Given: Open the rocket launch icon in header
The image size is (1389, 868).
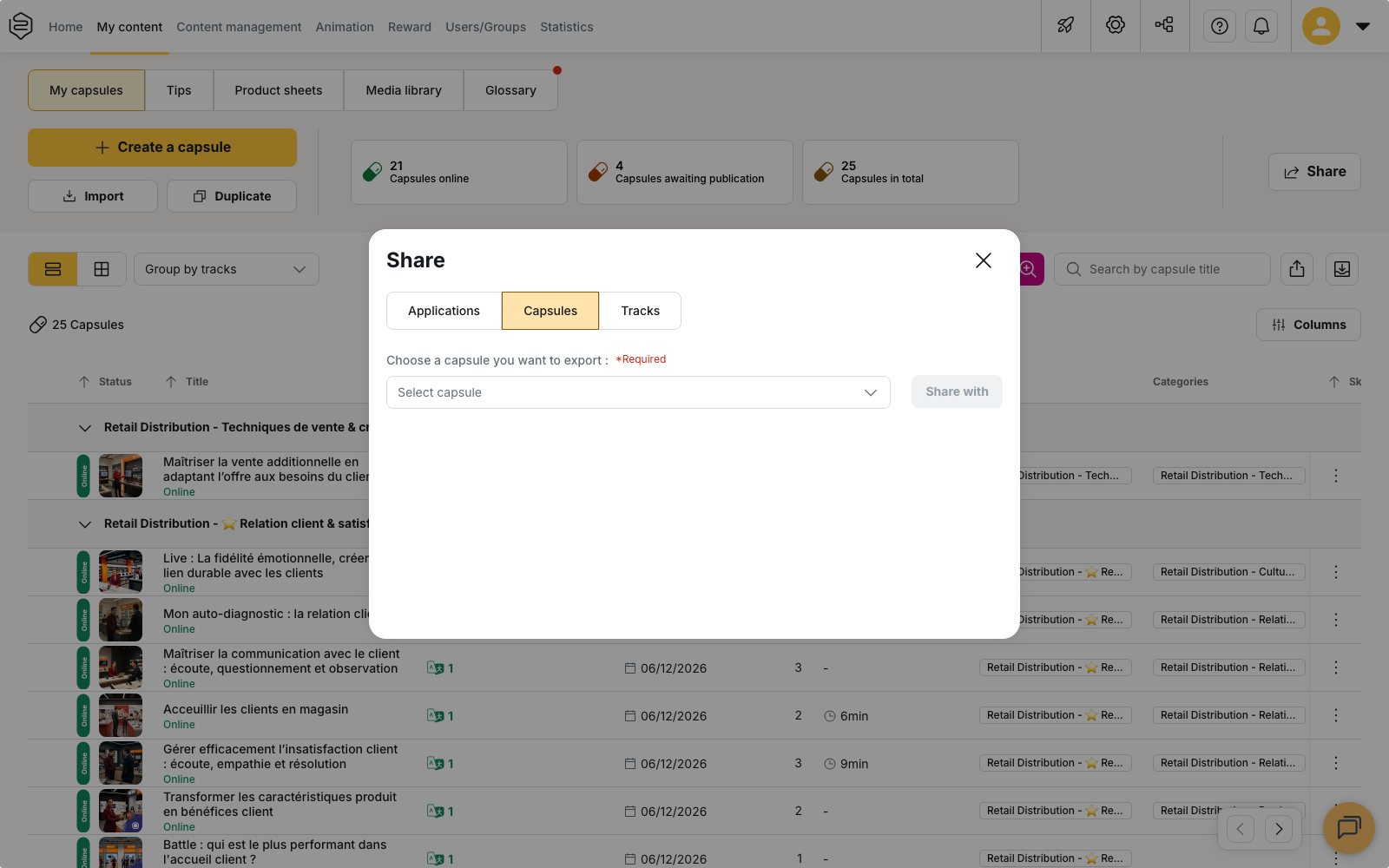Looking at the screenshot, I should (x=1065, y=26).
